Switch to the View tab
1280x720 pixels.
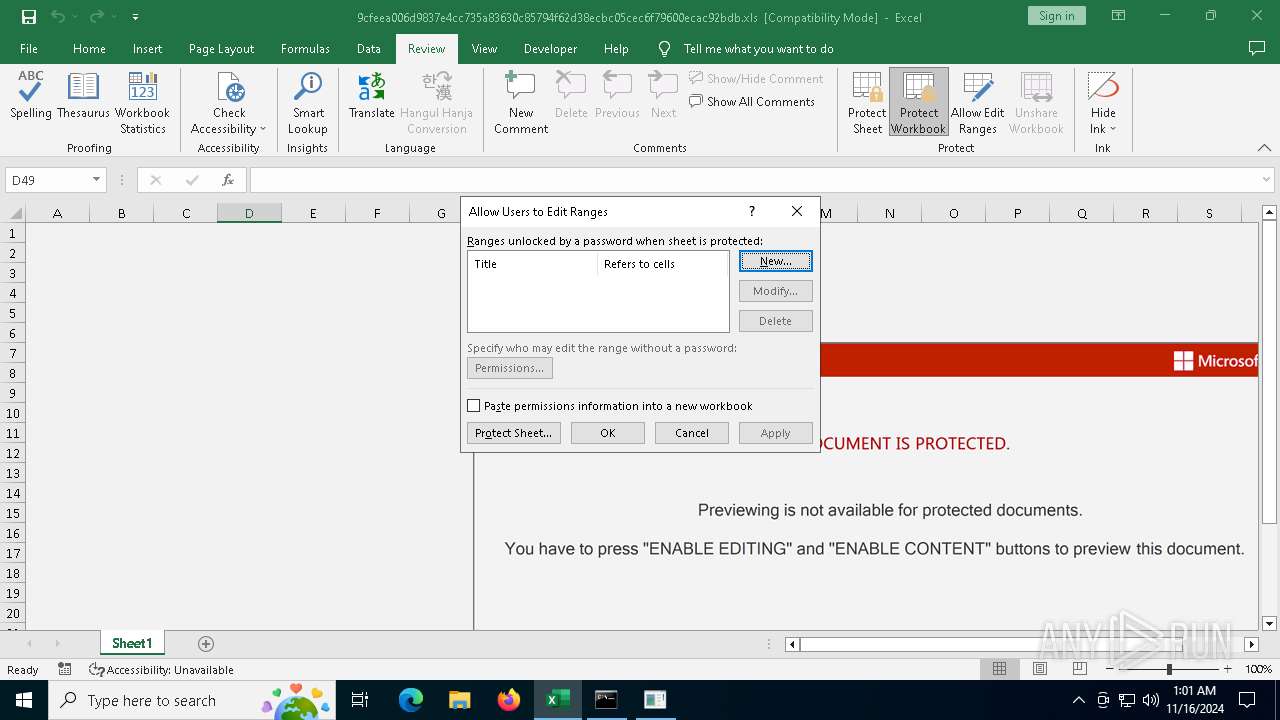tap(484, 48)
